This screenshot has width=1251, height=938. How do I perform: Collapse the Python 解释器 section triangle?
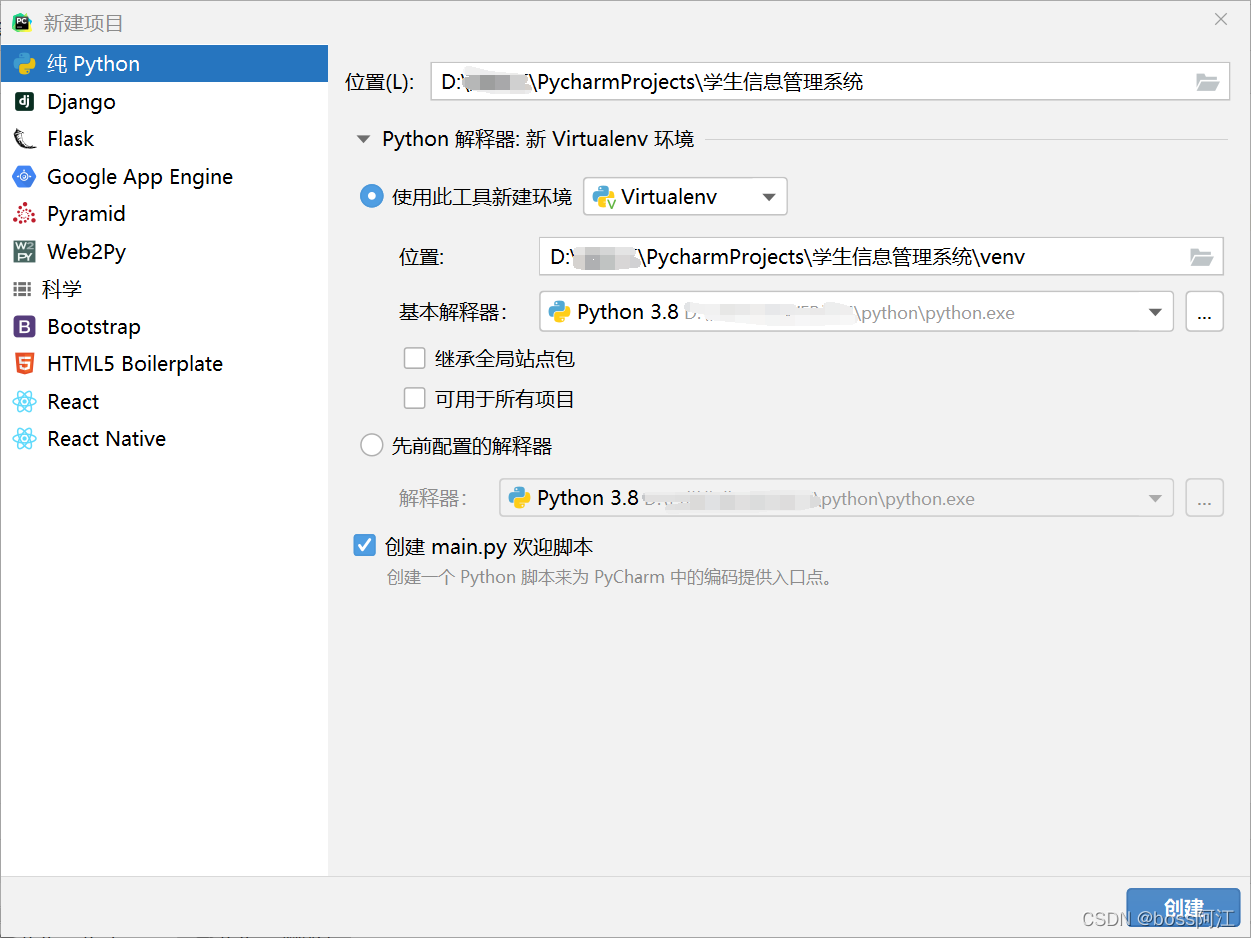364,140
